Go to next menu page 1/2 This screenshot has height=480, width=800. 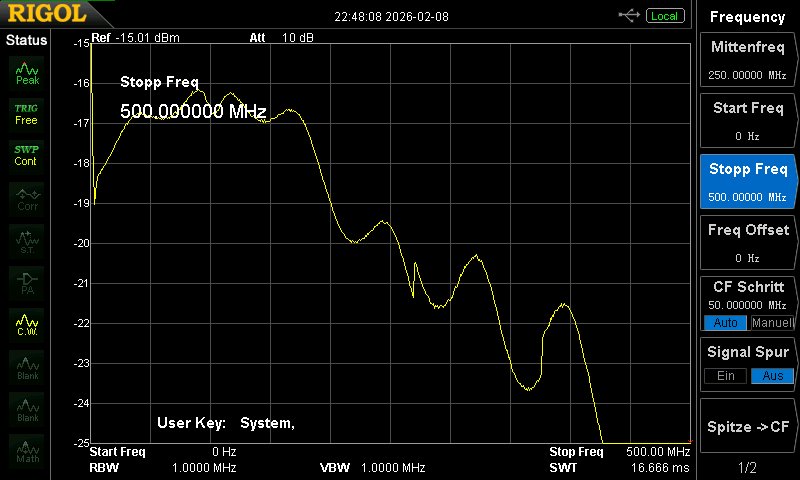pos(747,467)
